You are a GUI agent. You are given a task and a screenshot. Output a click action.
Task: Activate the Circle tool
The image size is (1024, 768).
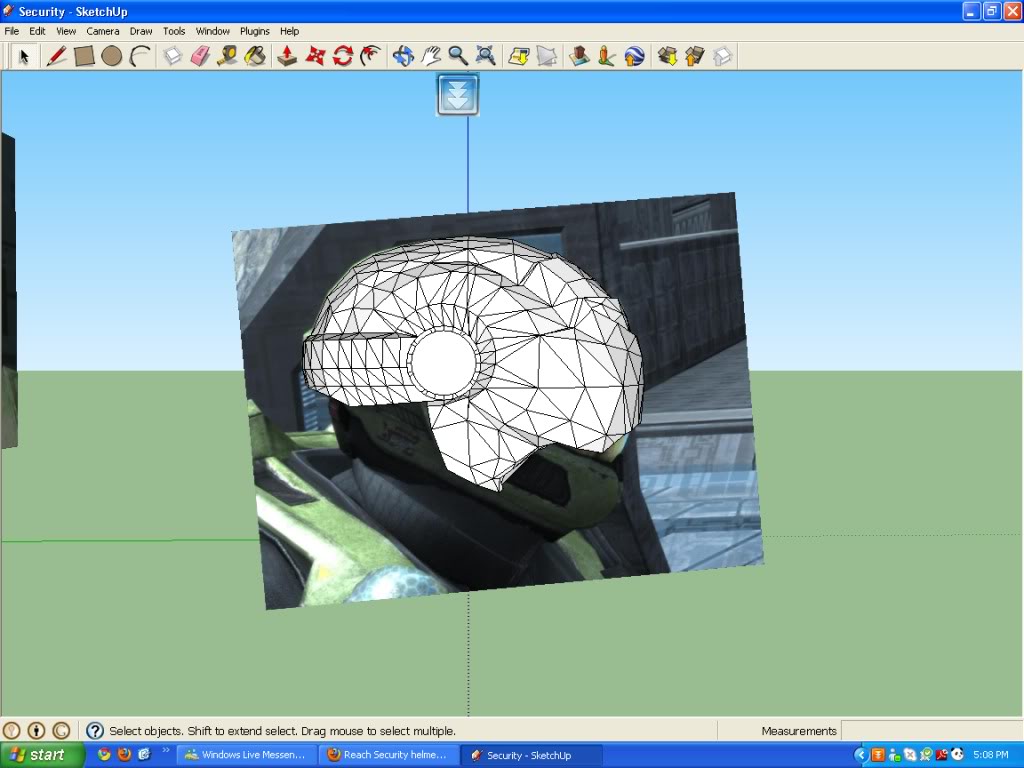[x=112, y=57]
